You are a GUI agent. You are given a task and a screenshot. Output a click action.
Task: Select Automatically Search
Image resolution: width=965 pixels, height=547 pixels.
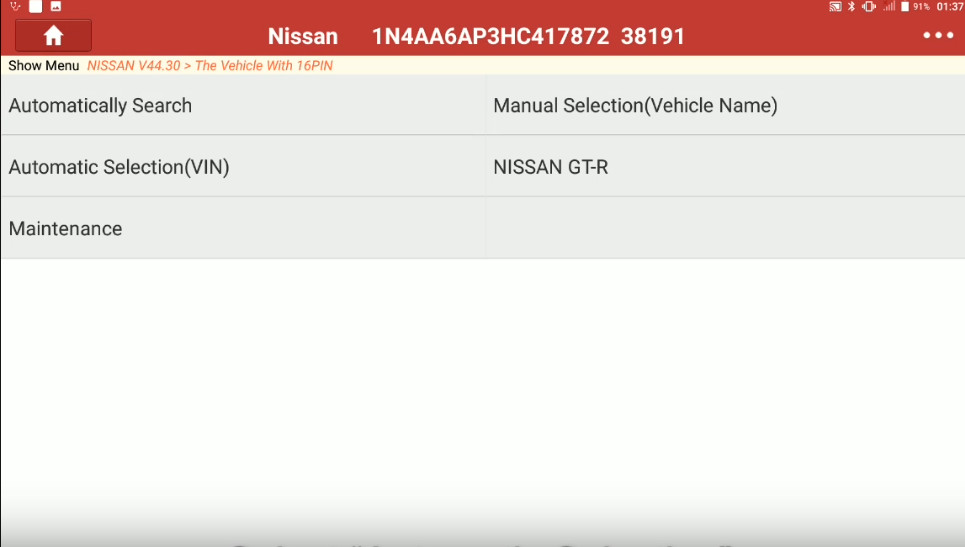click(243, 105)
